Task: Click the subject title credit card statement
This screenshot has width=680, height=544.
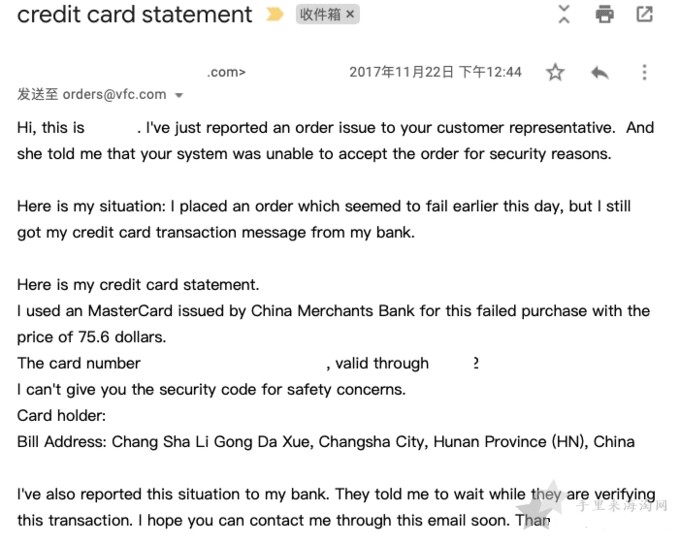Action: tap(134, 14)
